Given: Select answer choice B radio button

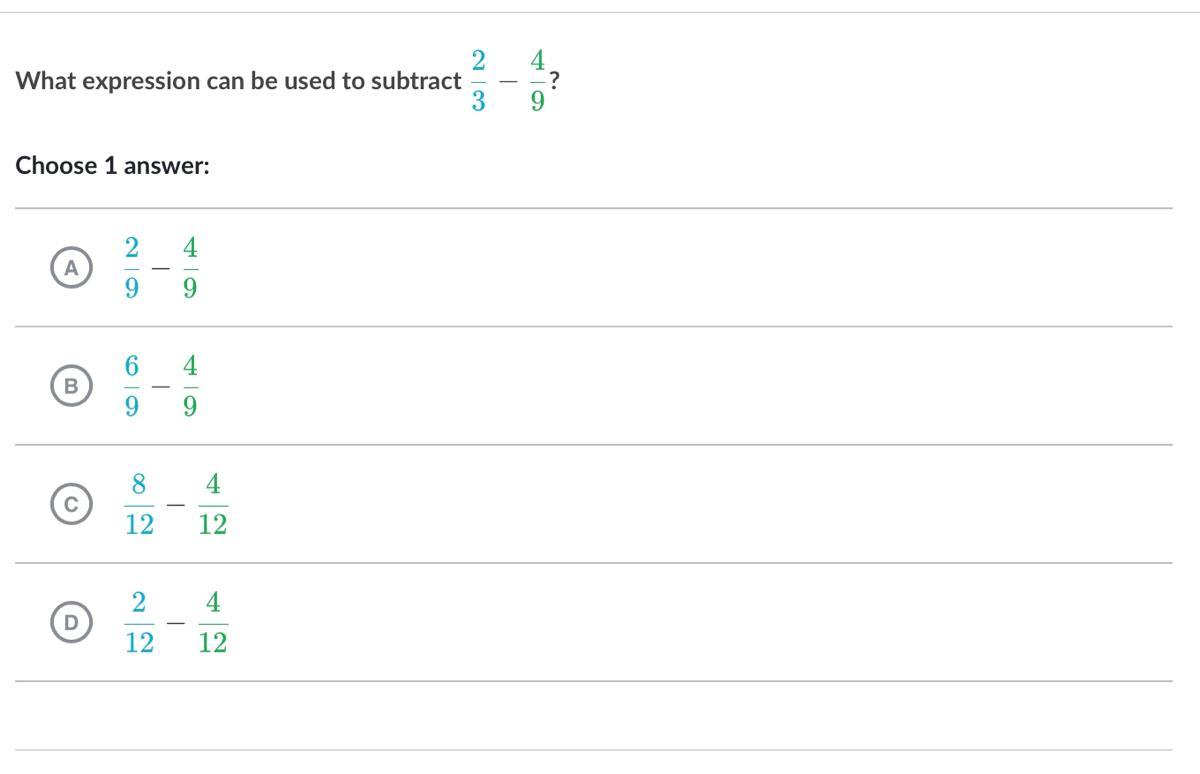Looking at the screenshot, I should pyautogui.click(x=70, y=386).
